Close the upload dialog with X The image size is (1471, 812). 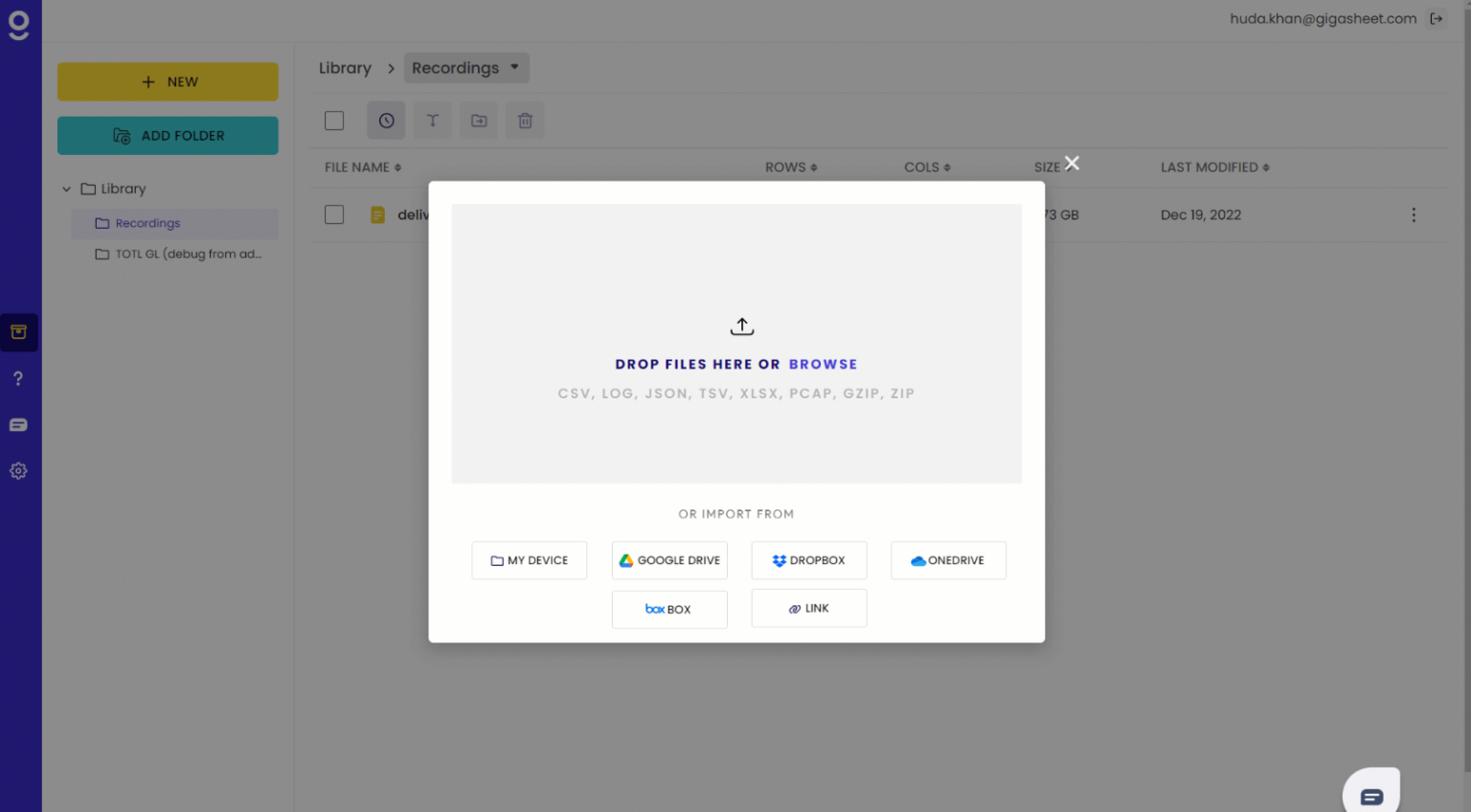tap(1072, 164)
